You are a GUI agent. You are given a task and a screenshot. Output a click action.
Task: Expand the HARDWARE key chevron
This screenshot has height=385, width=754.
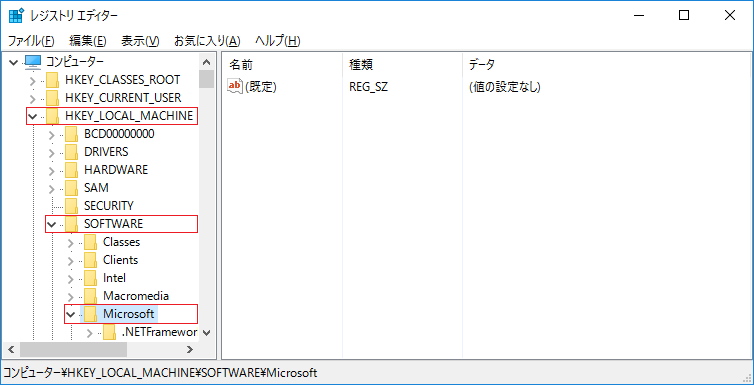tap(52, 170)
